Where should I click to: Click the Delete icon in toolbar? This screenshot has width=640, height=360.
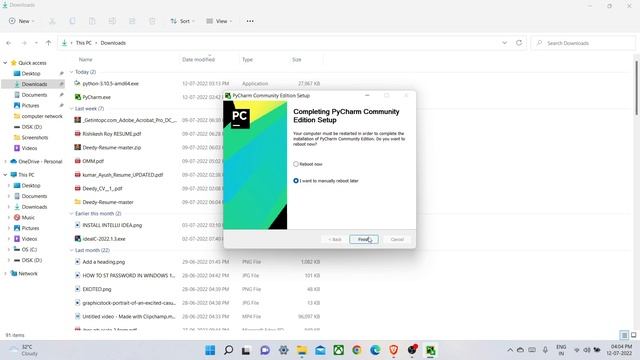152,21
